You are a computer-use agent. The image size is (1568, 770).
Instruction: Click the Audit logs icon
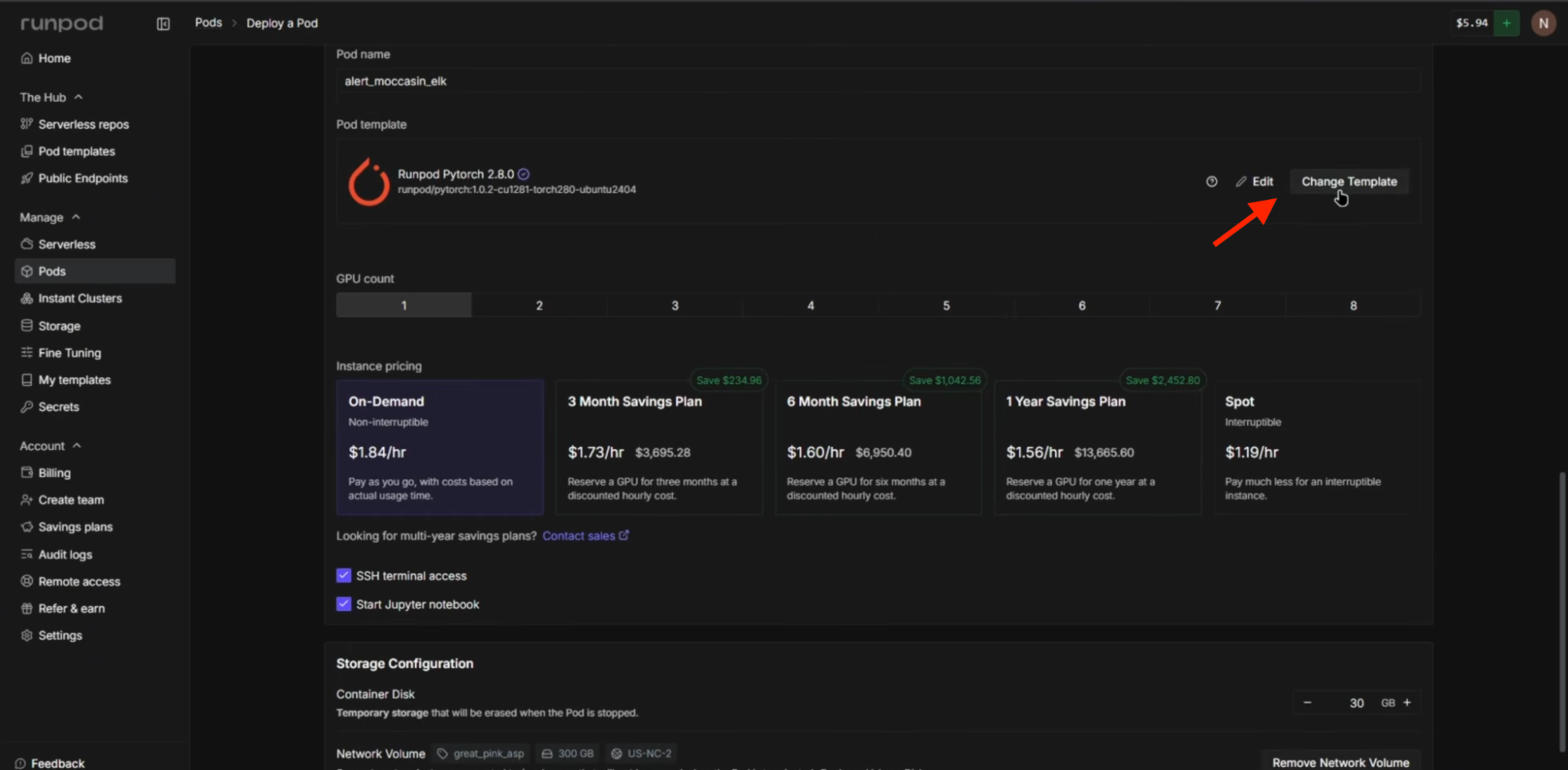pos(27,554)
